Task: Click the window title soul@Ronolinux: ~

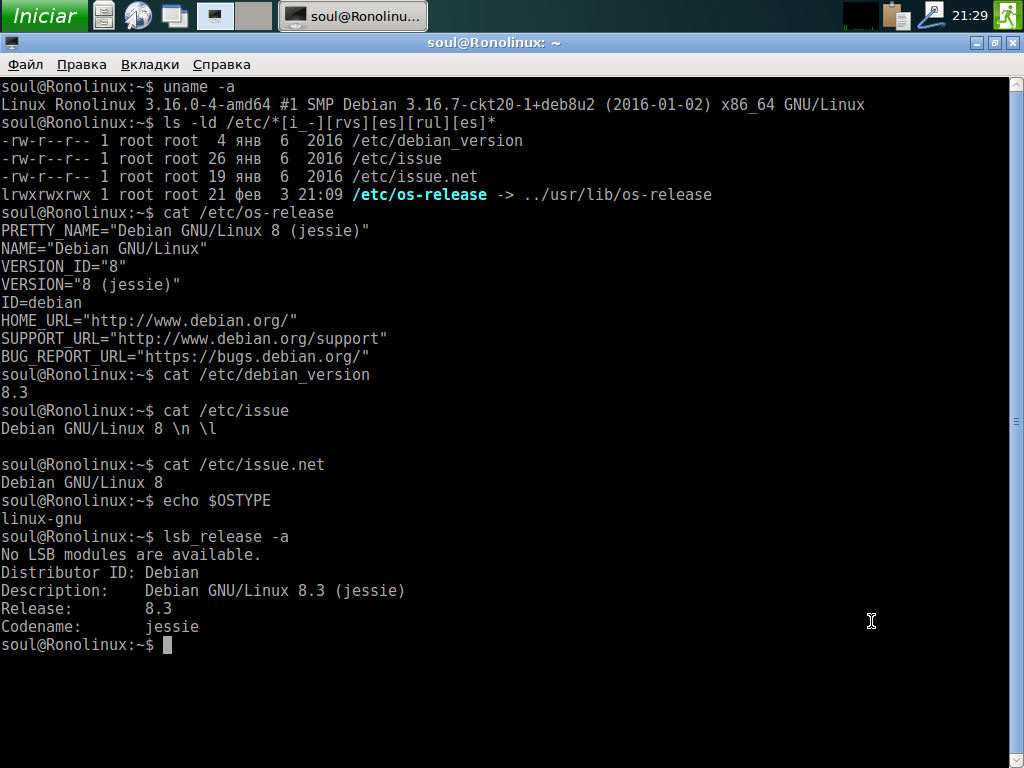Action: [494, 43]
